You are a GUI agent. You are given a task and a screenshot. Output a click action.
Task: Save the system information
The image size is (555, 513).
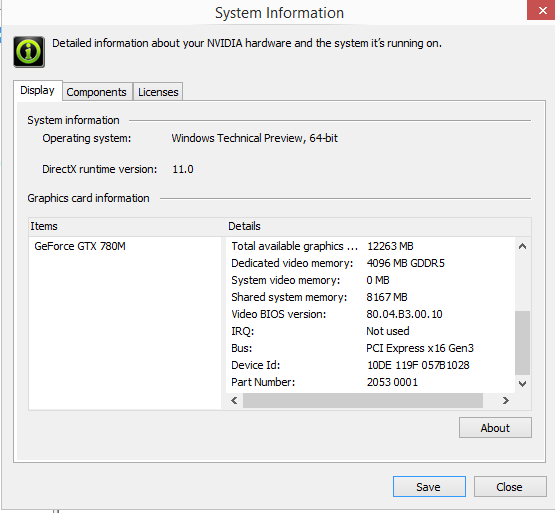click(429, 487)
